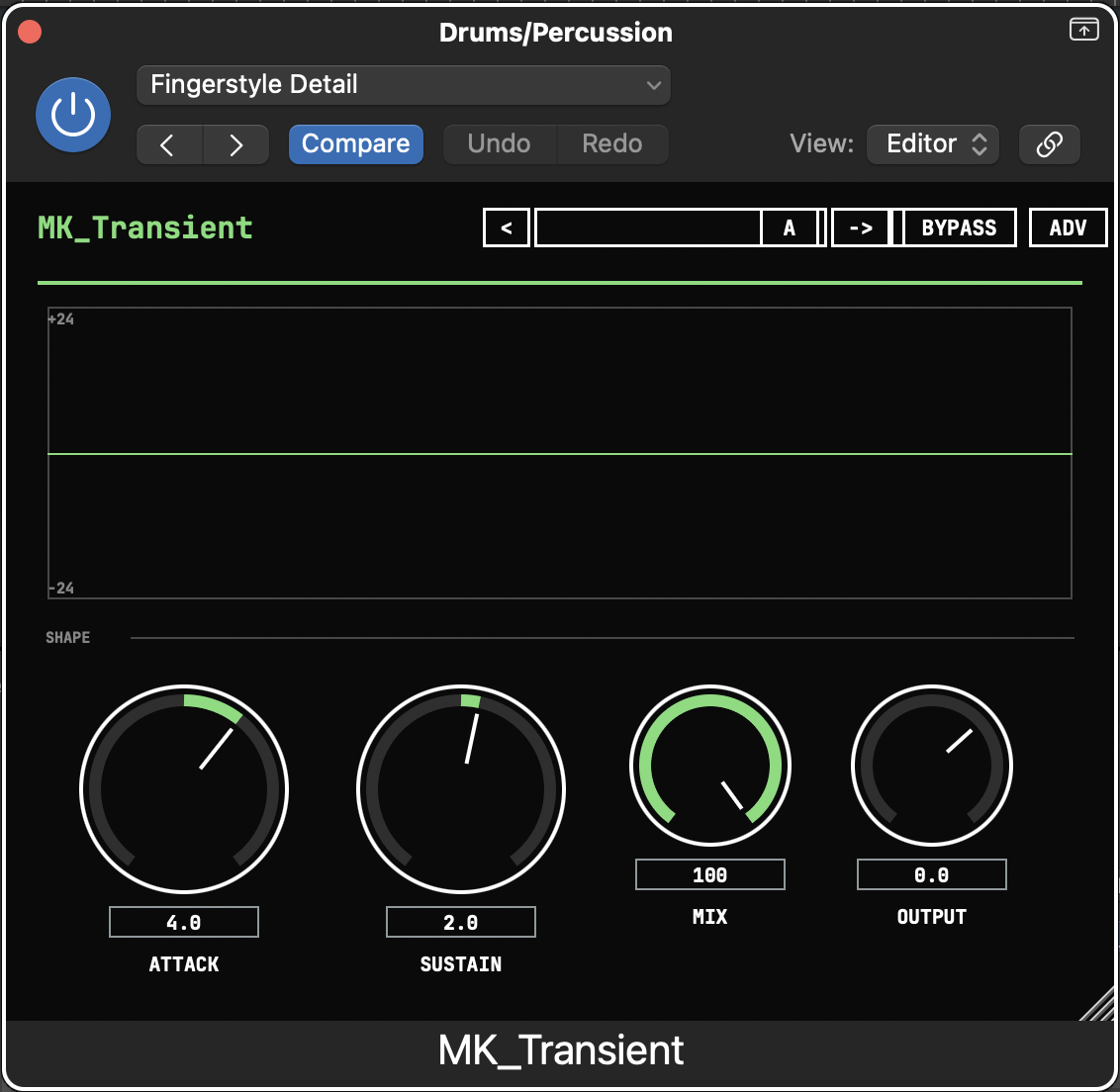Click the -> copy state button
This screenshot has height=1092, width=1120.
[861, 227]
